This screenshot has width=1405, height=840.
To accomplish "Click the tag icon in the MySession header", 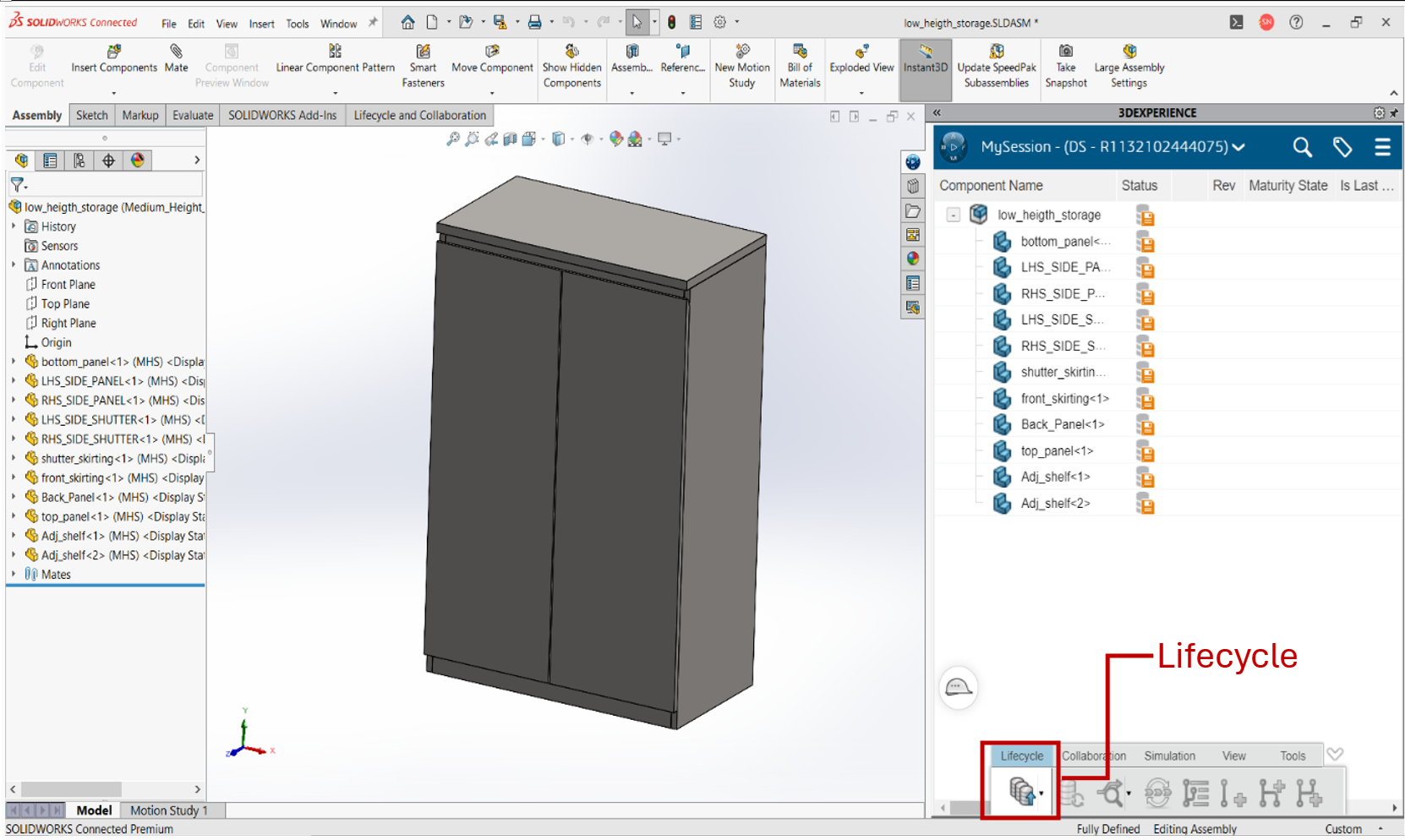I will (x=1342, y=148).
